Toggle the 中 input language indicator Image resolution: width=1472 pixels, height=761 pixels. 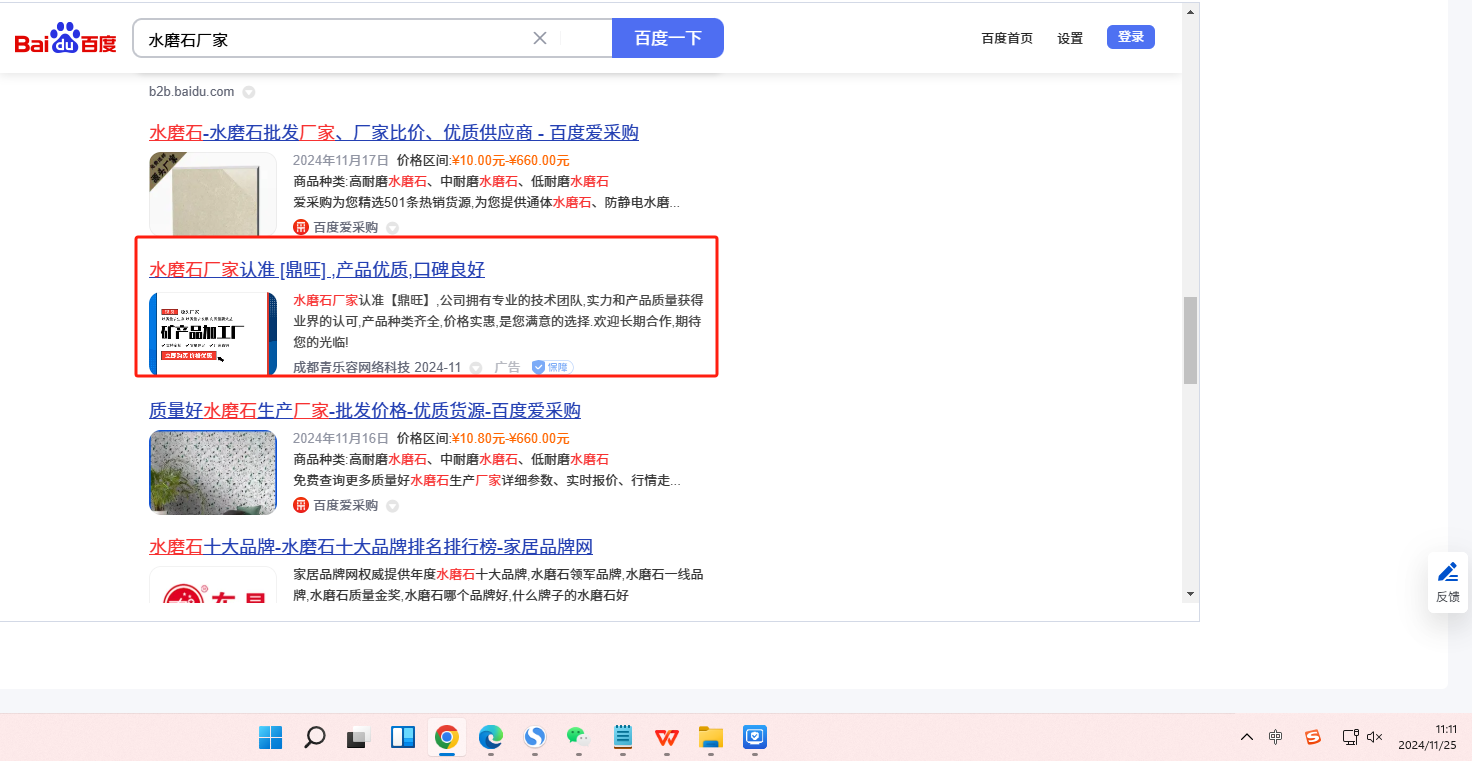point(1275,737)
